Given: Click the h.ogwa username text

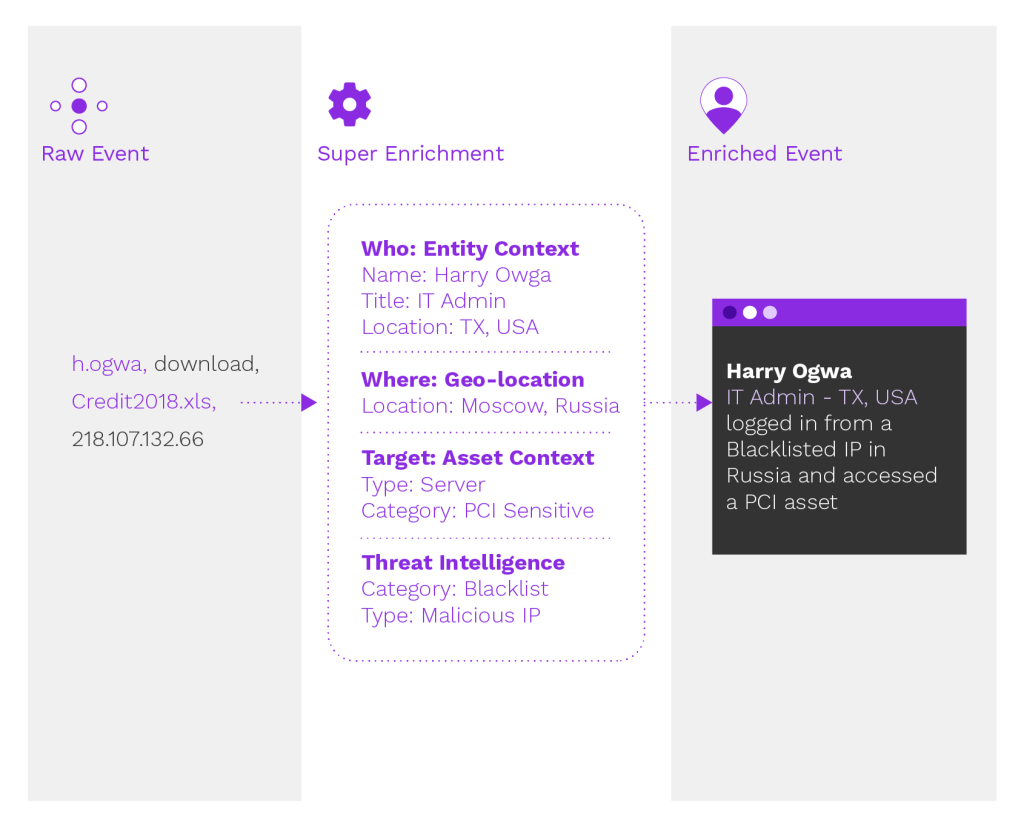Looking at the screenshot, I should [109, 364].
